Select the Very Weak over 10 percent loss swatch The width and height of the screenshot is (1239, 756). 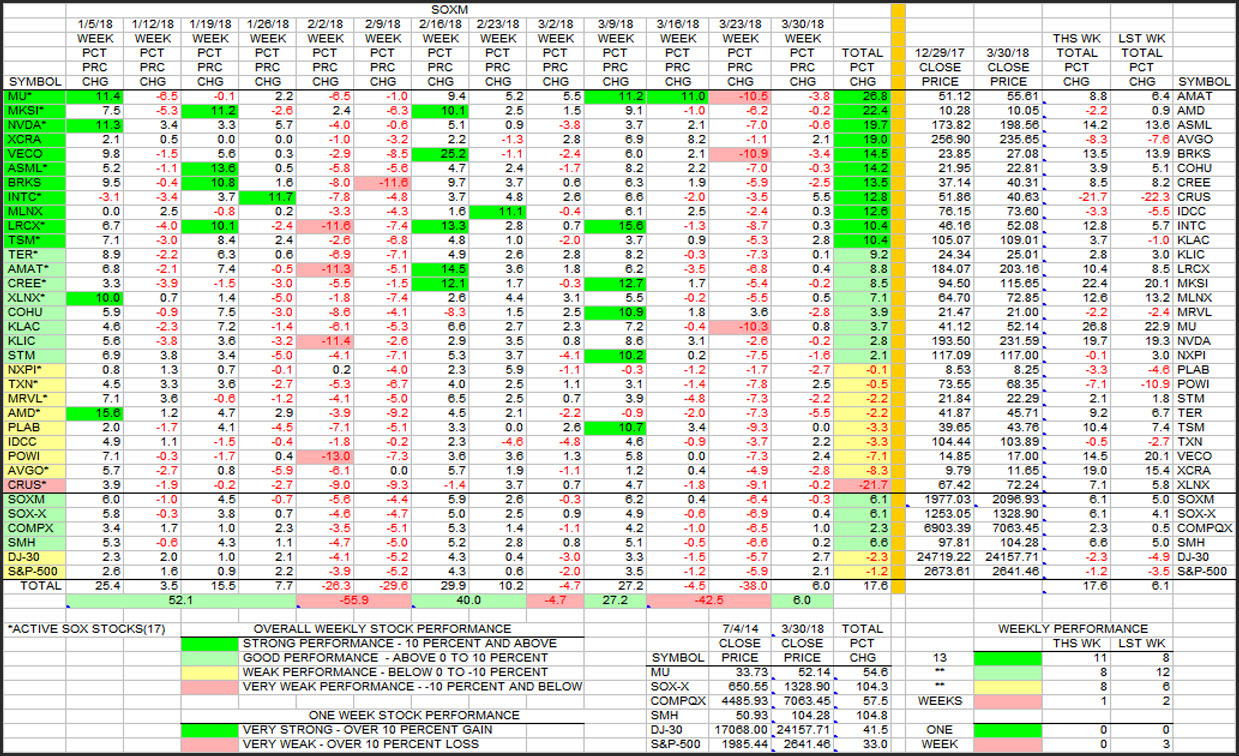(209, 744)
